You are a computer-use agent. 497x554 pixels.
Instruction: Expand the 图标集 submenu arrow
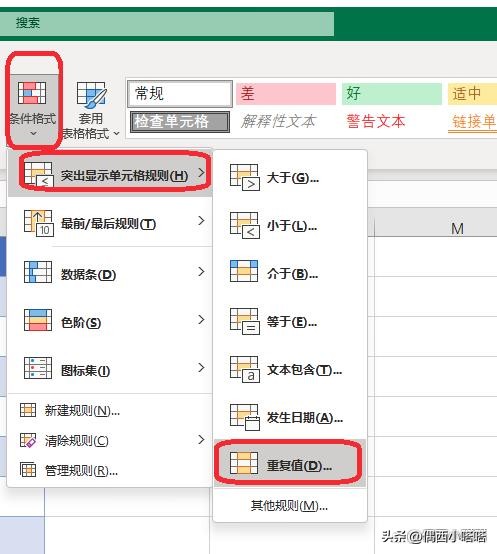(201, 368)
